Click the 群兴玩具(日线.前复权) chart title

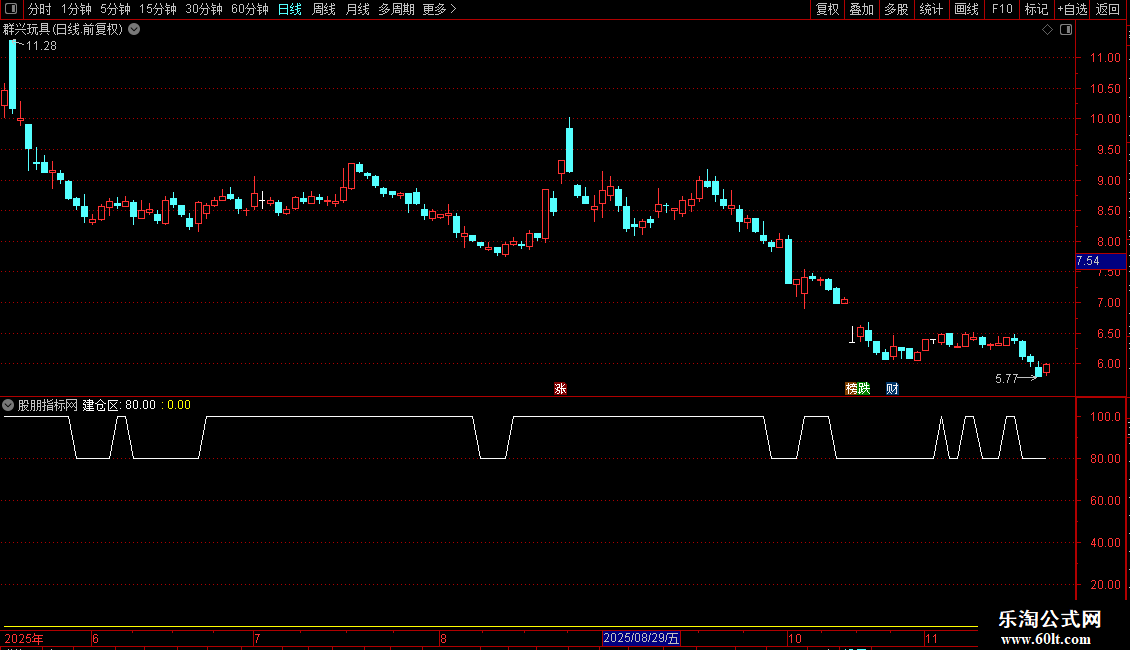pyautogui.click(x=63, y=30)
